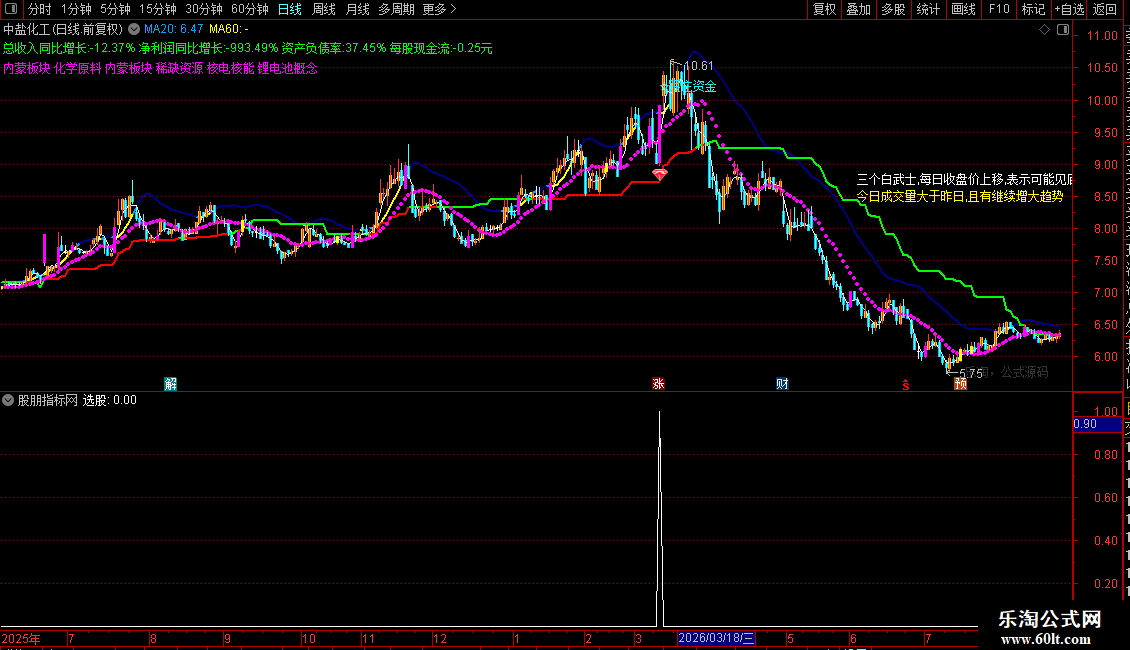Select the 30分钟 period

pos(203,9)
